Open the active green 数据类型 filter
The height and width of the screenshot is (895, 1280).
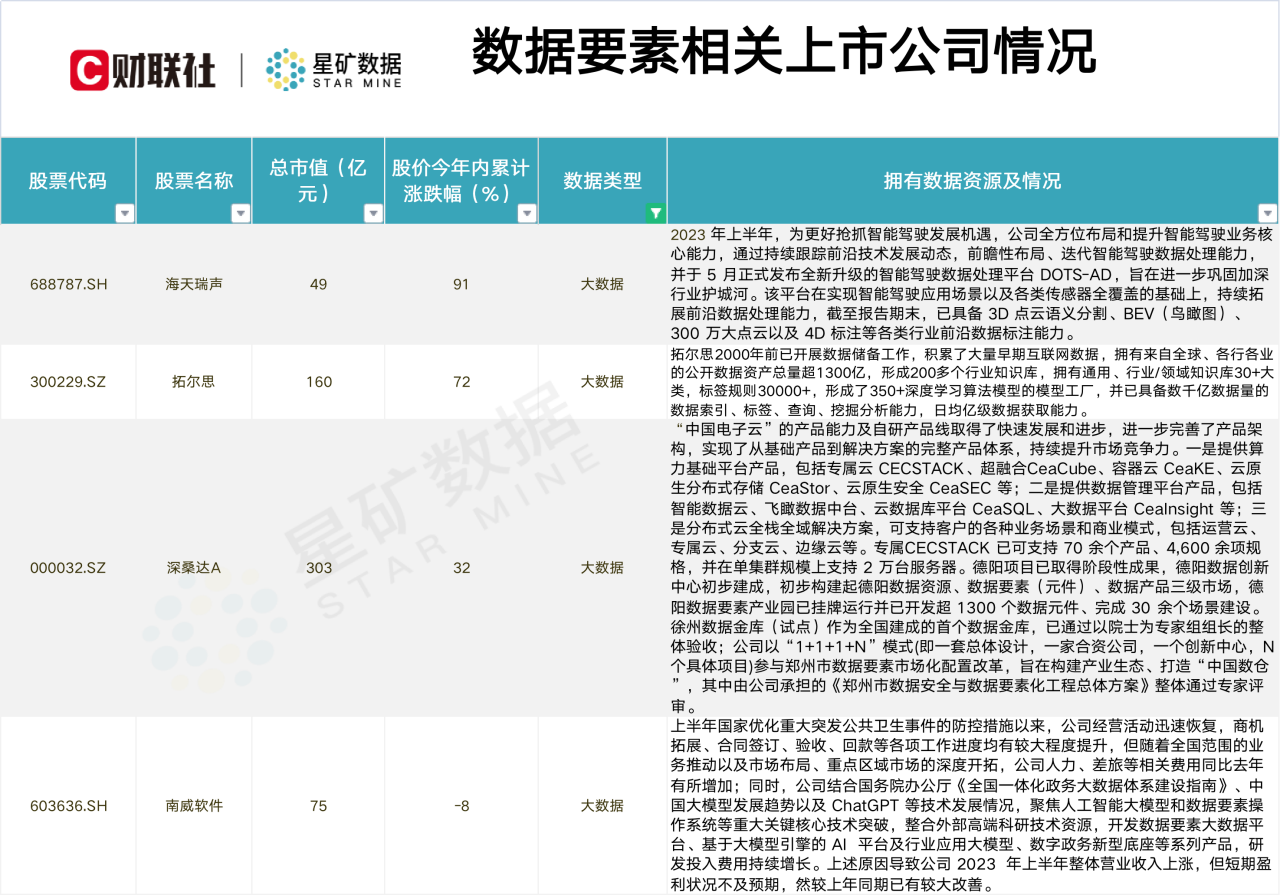tap(655, 213)
